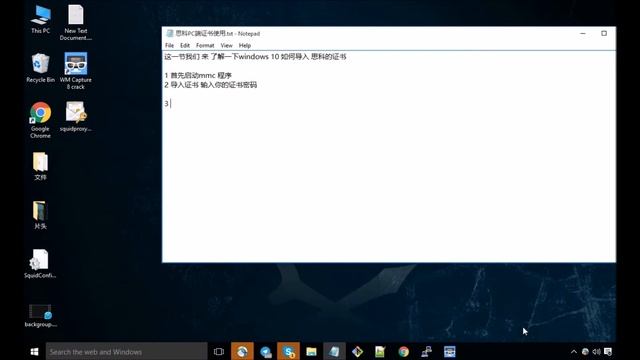Select the 文件 folder on the desktop
Viewport: 640px width, 360px height.
pos(40,166)
